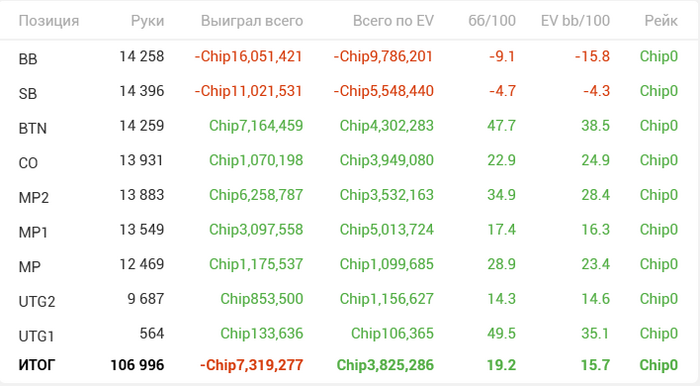Select the BB position row
The height and width of the screenshot is (386, 700).
coord(350,57)
